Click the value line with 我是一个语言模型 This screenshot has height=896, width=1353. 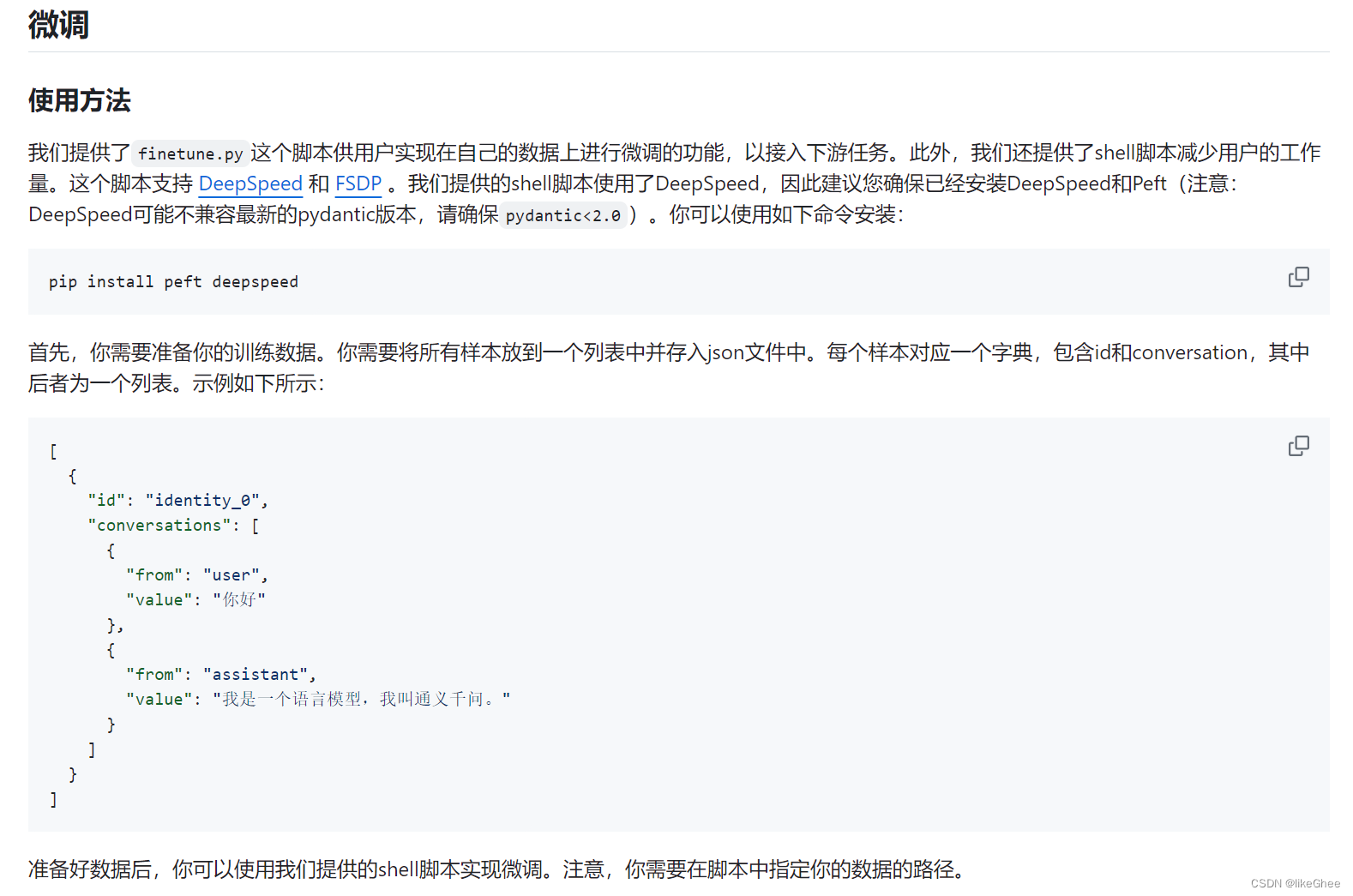(318, 699)
